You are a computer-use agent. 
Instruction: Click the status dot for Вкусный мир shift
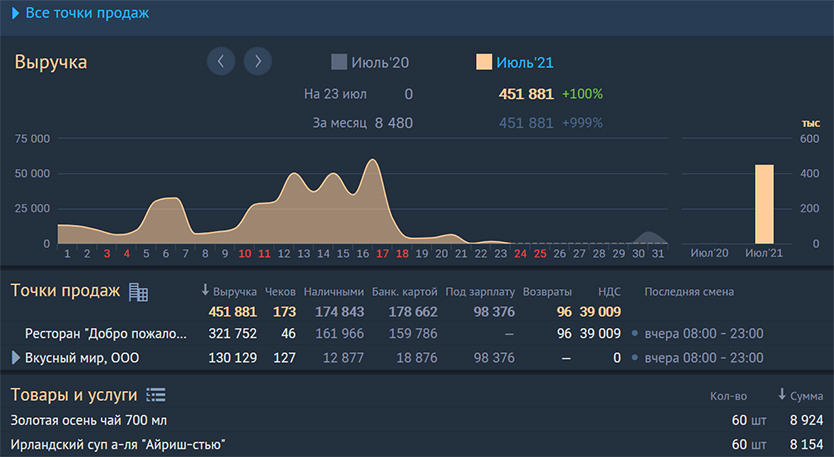pos(635,357)
